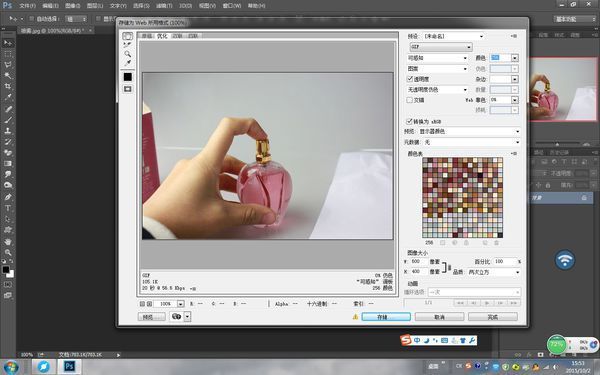Click the 完成 done button

[493, 317]
